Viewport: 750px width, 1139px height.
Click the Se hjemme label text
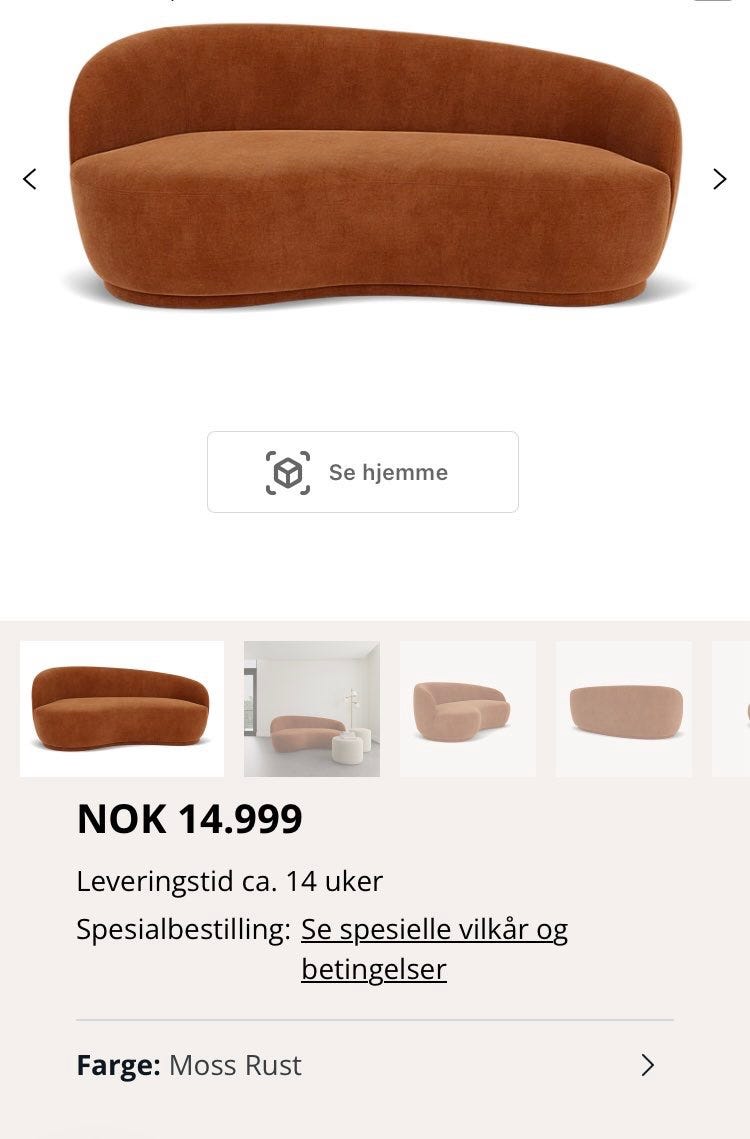coord(388,472)
